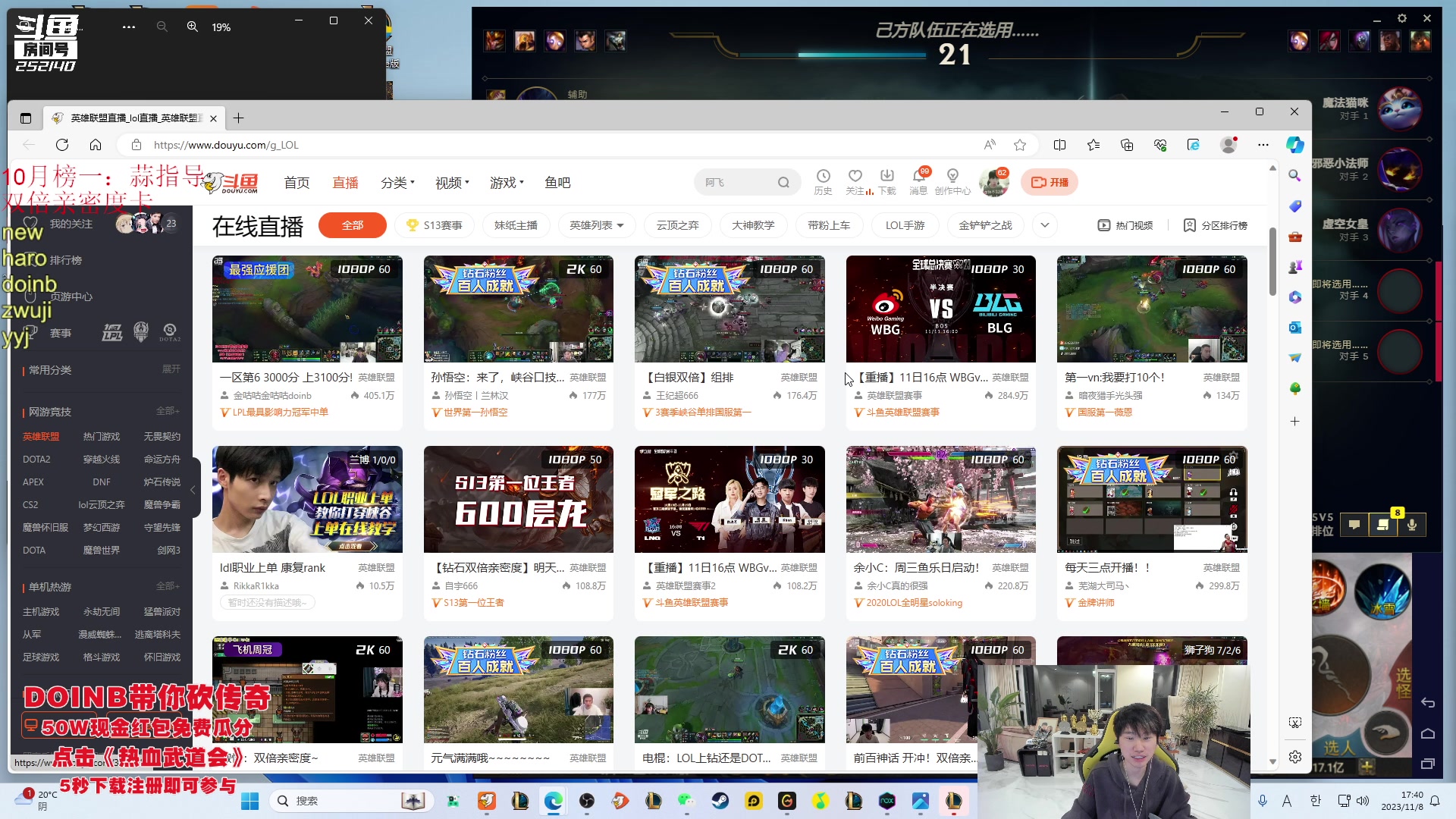
Task: Click the browser address bar URL
Action: (226, 145)
